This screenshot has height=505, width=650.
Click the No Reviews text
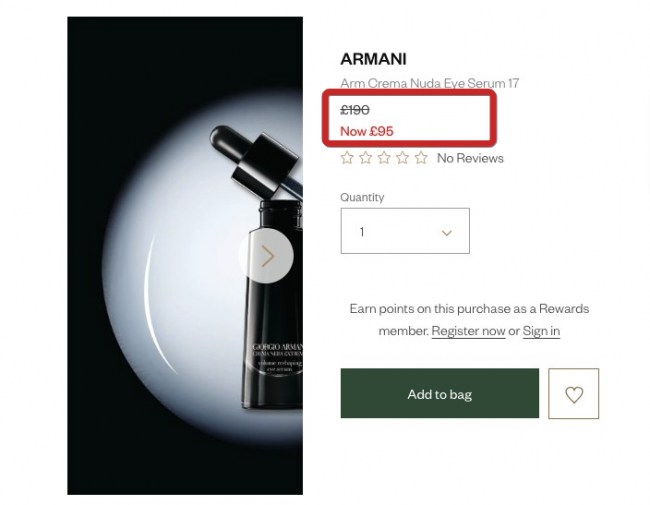[x=470, y=158]
